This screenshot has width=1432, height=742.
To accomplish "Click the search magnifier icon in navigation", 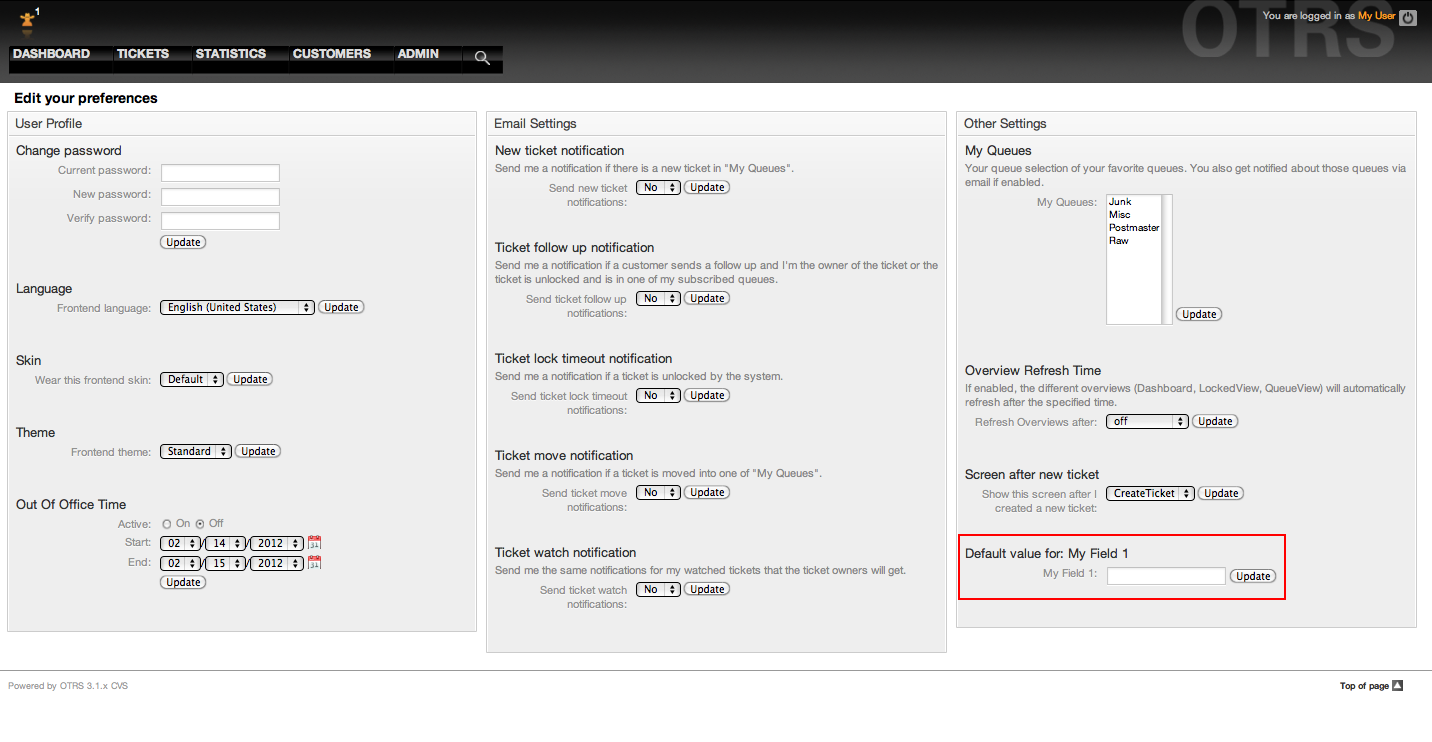I will click(482, 58).
